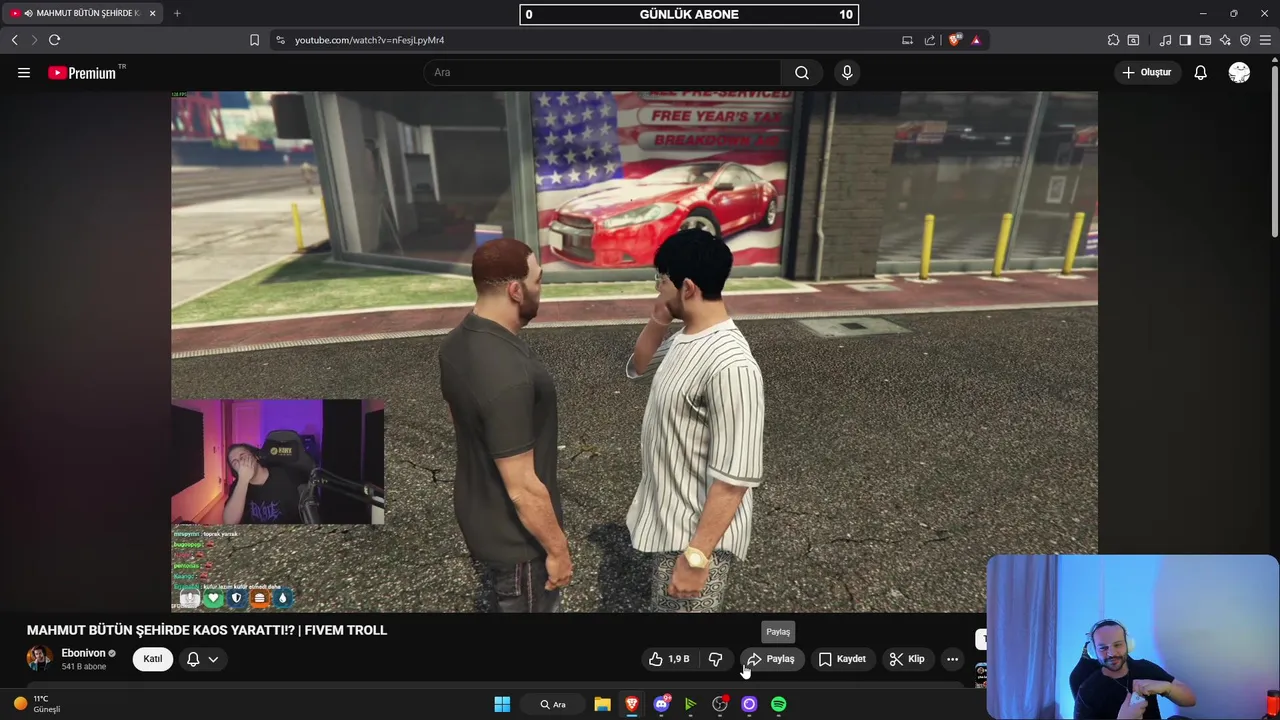Click the video player area

coord(634,351)
